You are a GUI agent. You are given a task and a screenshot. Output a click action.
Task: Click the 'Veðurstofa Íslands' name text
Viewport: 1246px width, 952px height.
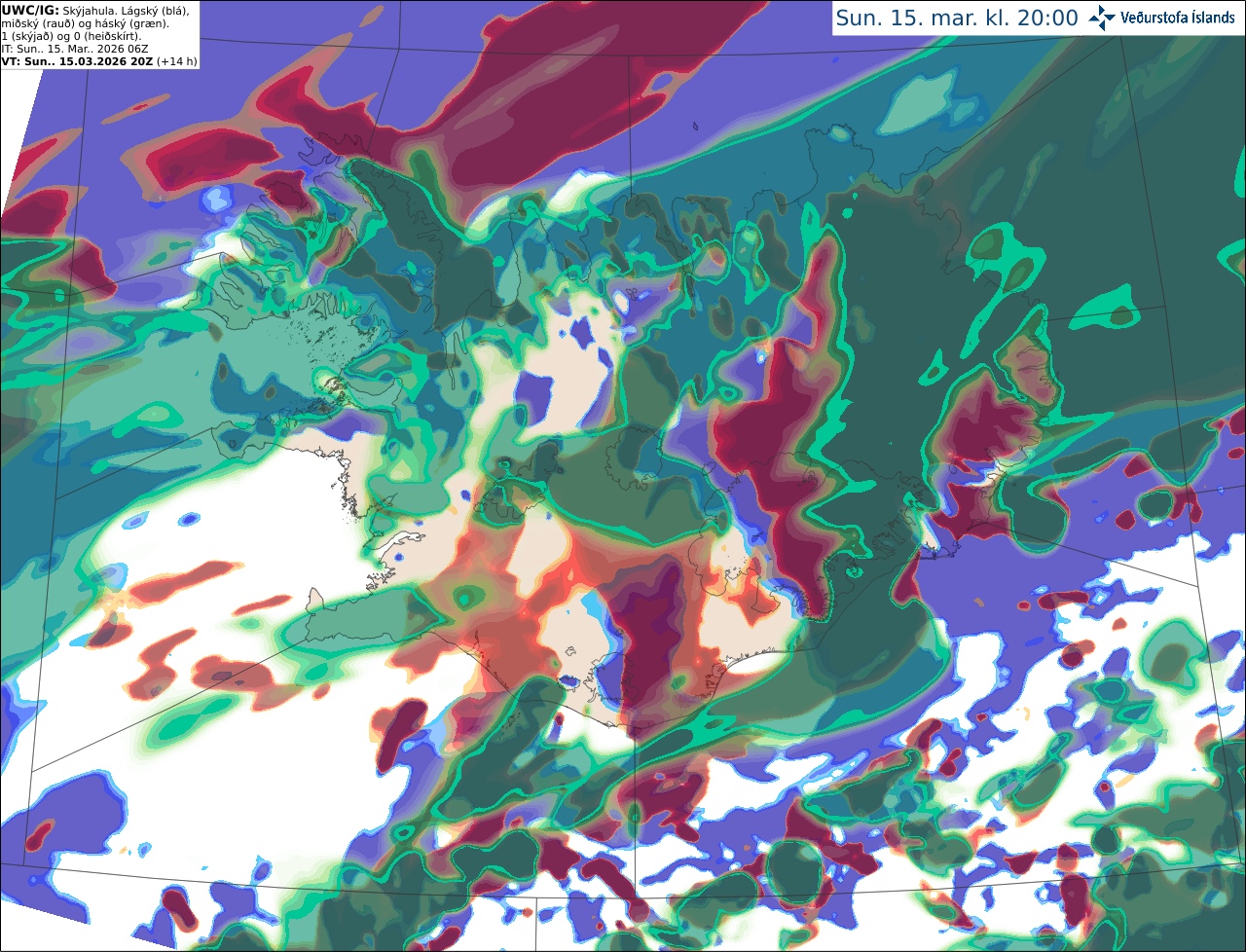(1178, 18)
